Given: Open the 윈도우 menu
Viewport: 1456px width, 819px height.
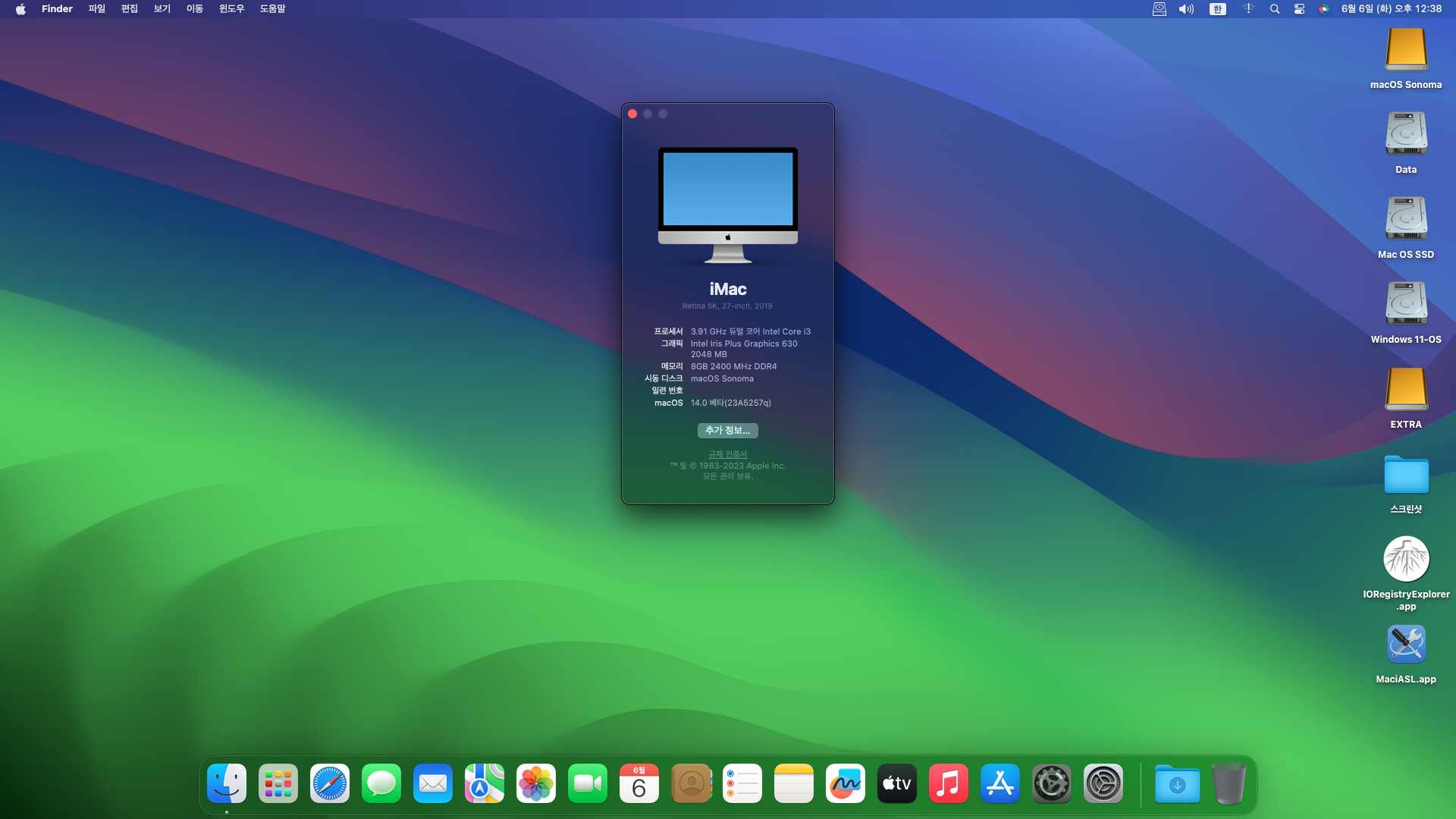Looking at the screenshot, I should 232,9.
